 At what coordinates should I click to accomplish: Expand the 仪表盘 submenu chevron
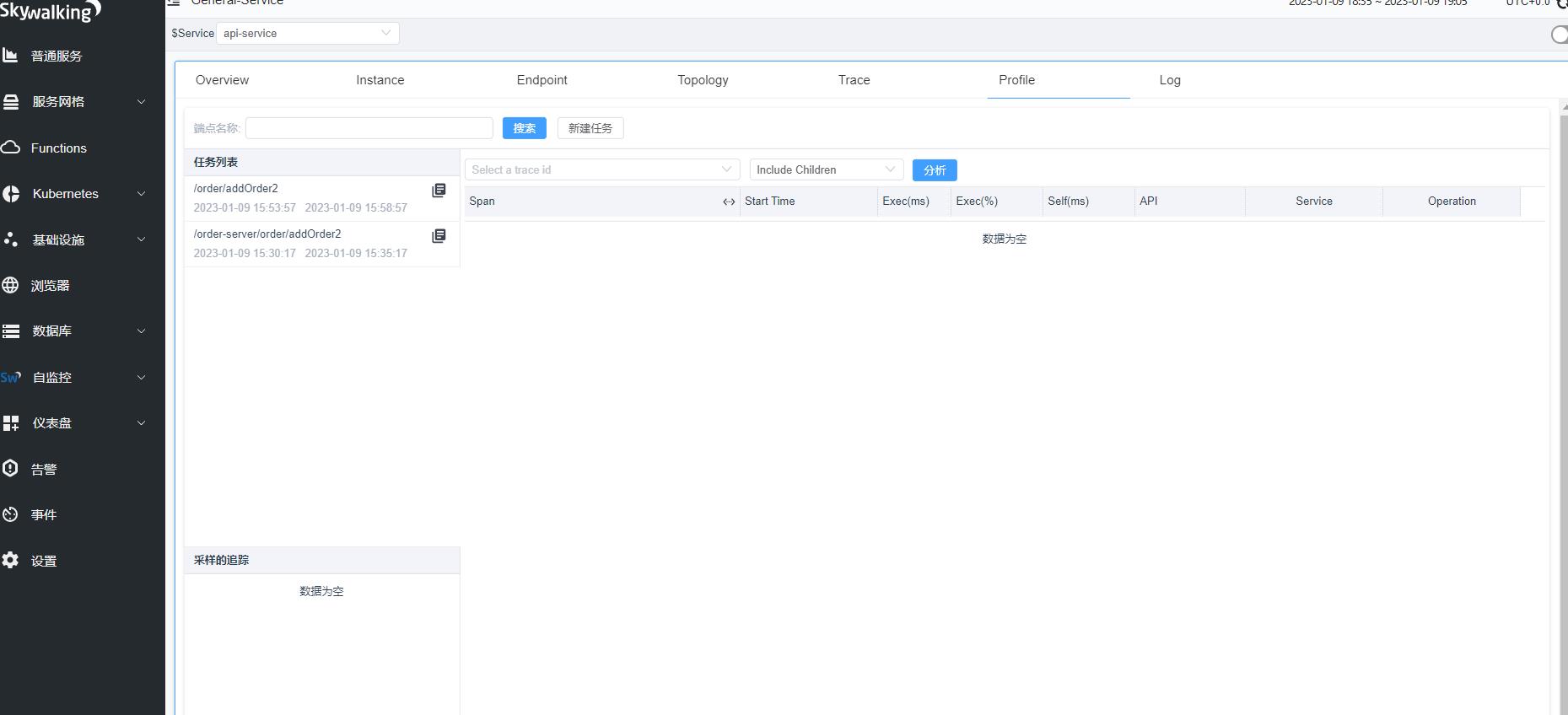(x=142, y=422)
